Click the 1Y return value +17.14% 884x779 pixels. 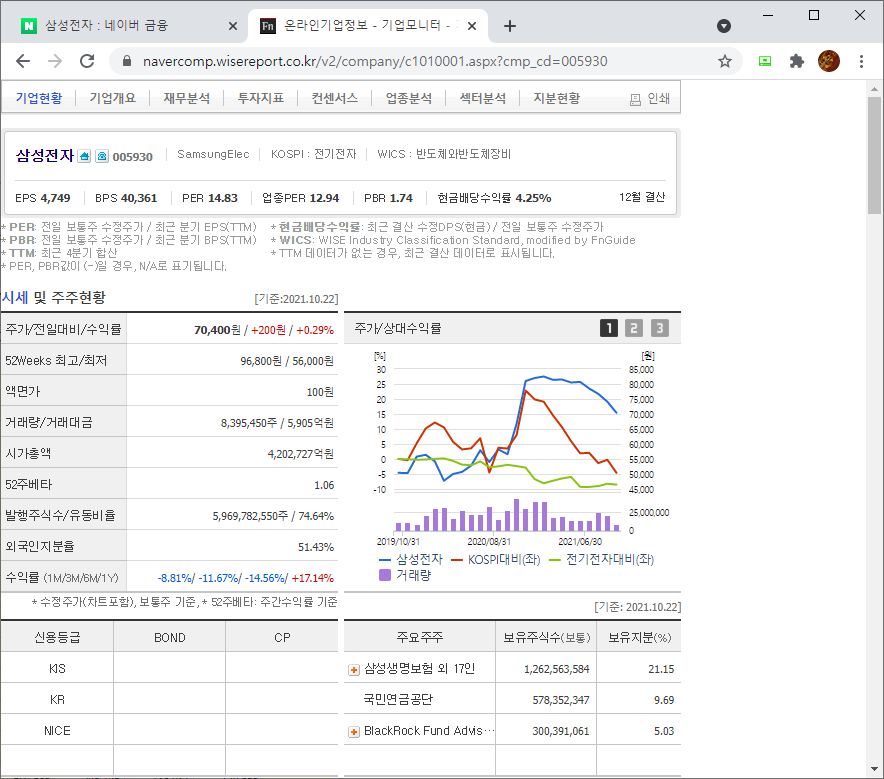pyautogui.click(x=313, y=578)
